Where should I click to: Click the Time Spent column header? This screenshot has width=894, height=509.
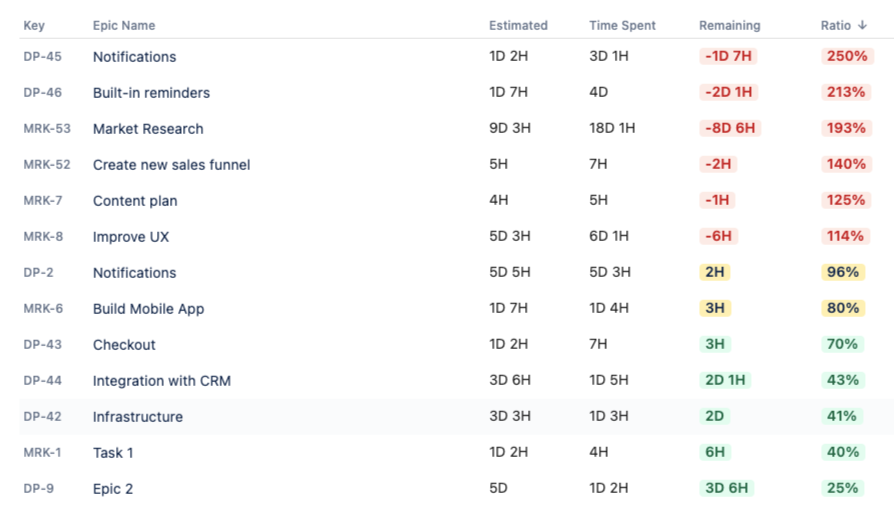tap(622, 25)
